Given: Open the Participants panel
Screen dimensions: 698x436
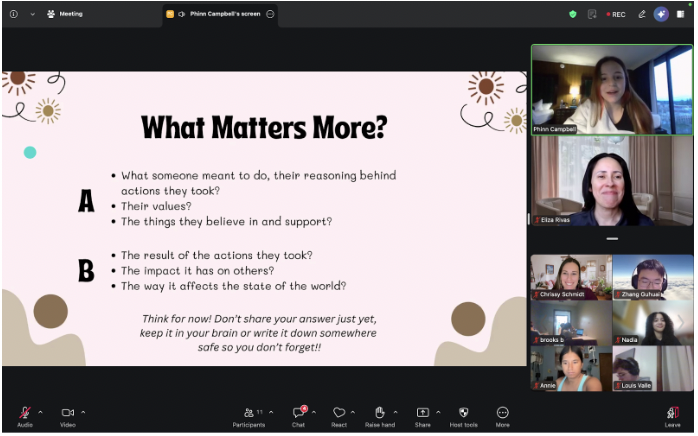Looking at the screenshot, I should point(249,417).
